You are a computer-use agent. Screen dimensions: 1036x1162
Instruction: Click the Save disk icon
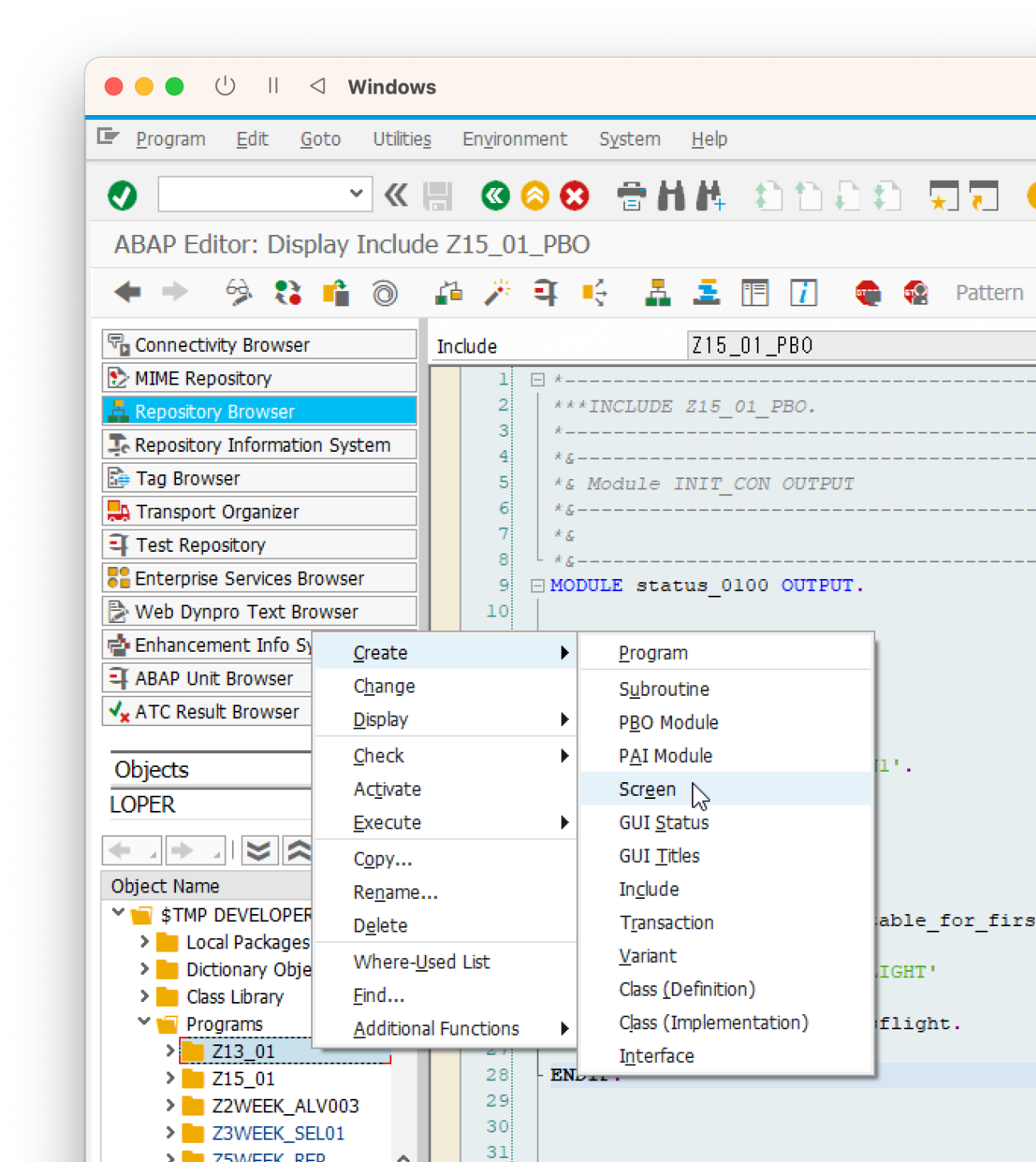[x=438, y=195]
